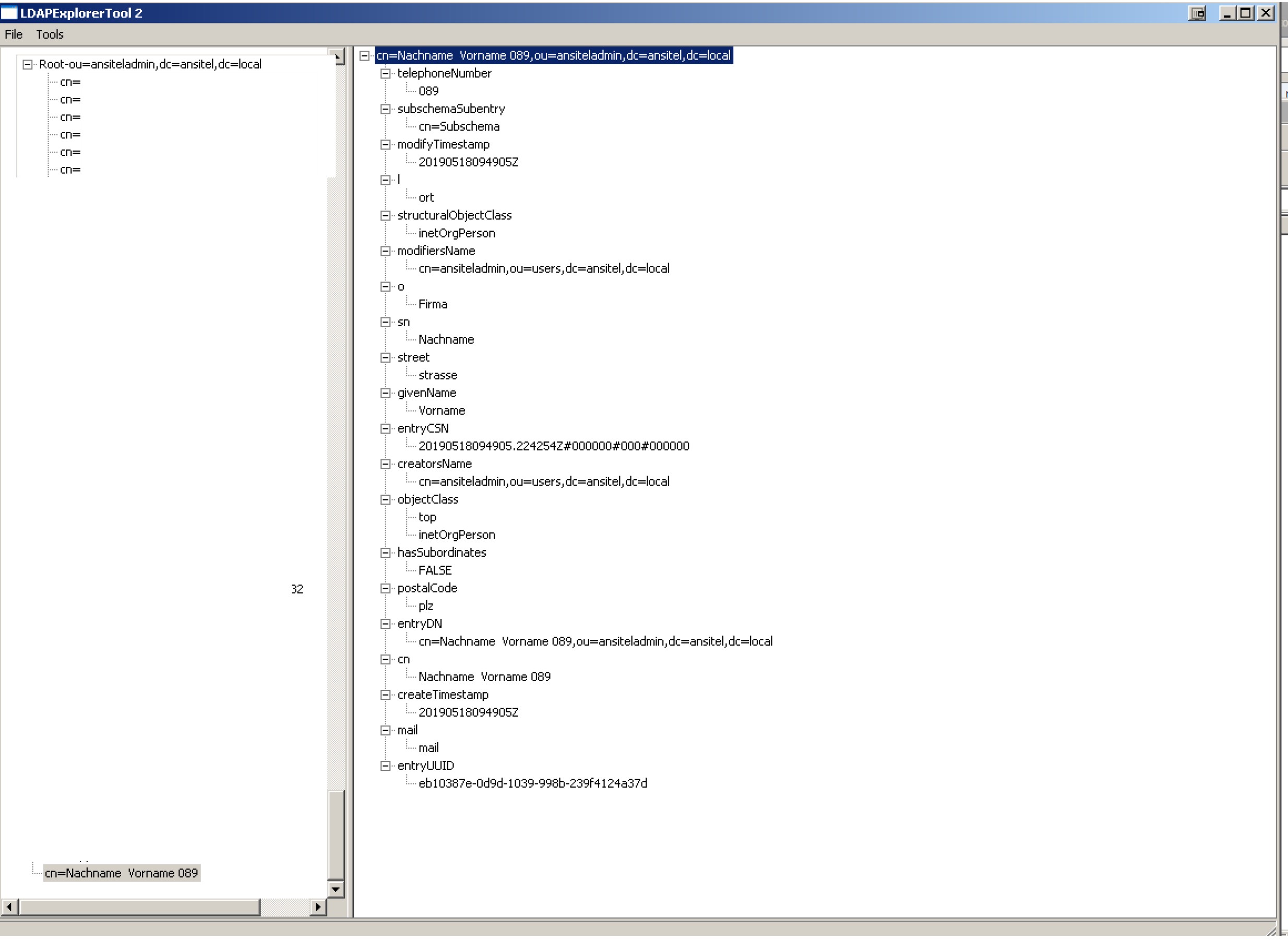Collapse the objectClass attribute node
1288x940 pixels.
click(x=385, y=499)
